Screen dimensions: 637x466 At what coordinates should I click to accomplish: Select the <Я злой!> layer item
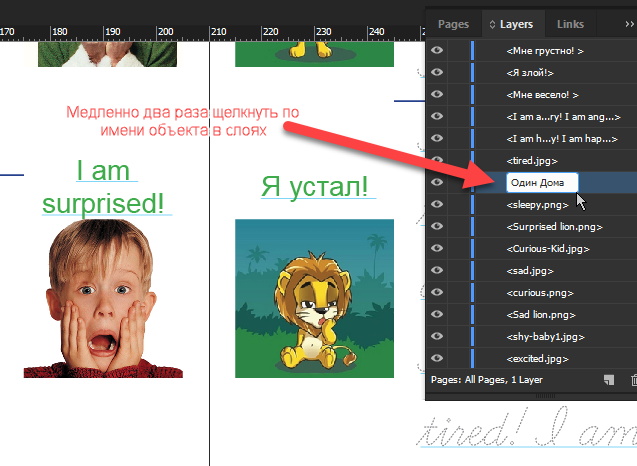point(530,73)
